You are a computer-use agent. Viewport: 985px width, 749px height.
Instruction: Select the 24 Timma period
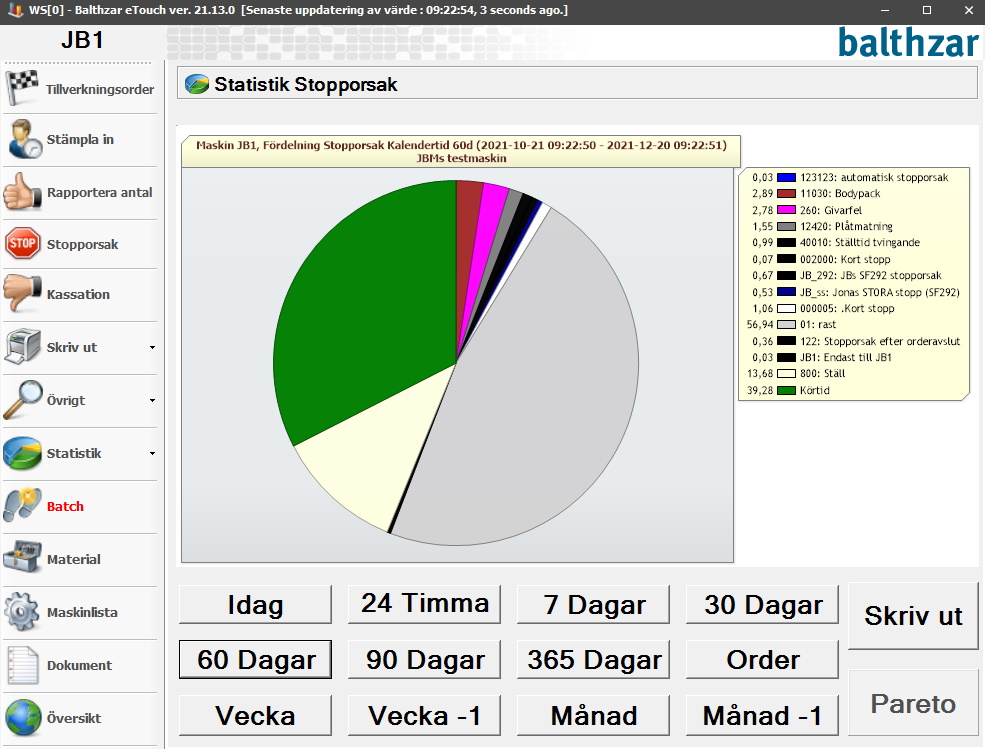(424, 604)
